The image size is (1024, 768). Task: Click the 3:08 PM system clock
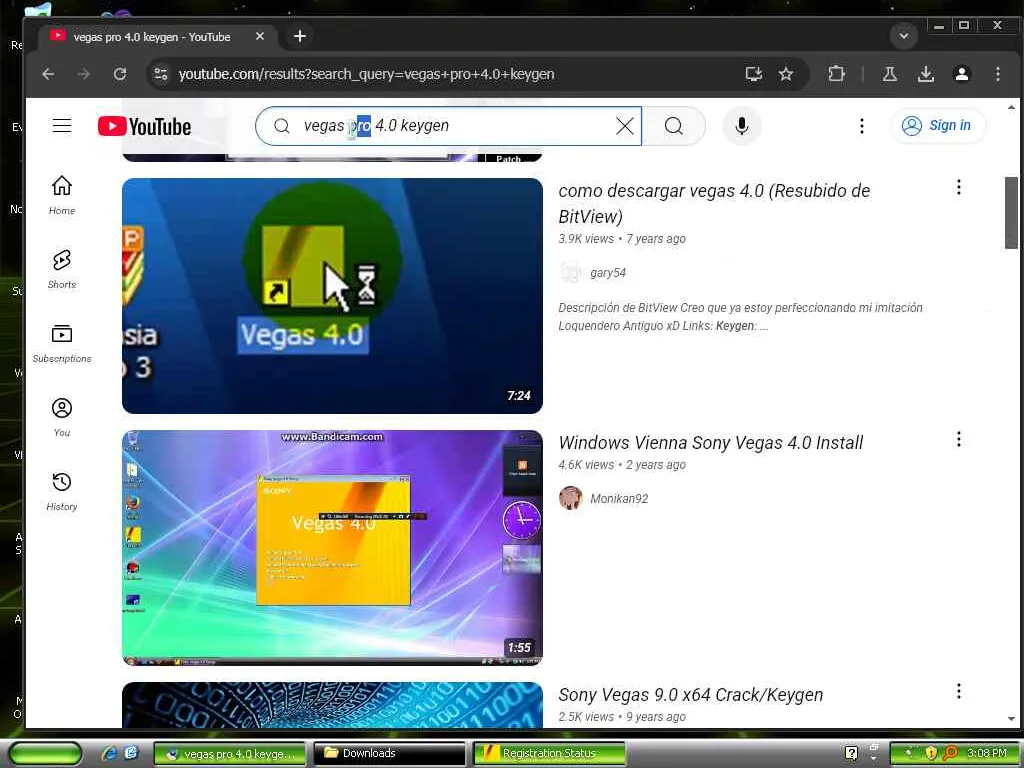(987, 754)
